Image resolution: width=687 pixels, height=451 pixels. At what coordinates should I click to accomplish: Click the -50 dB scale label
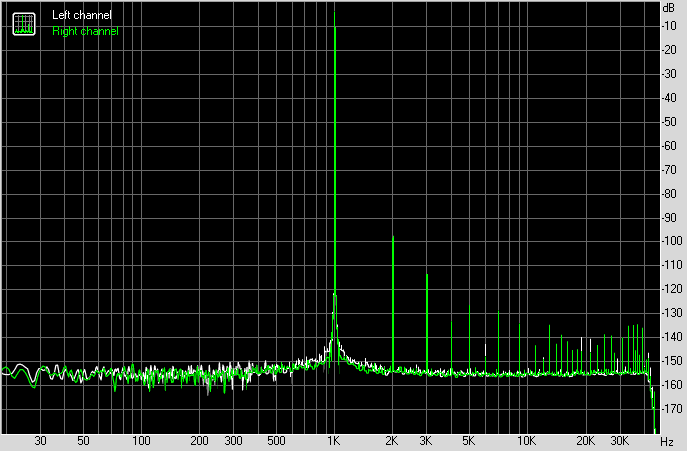[x=669, y=121]
